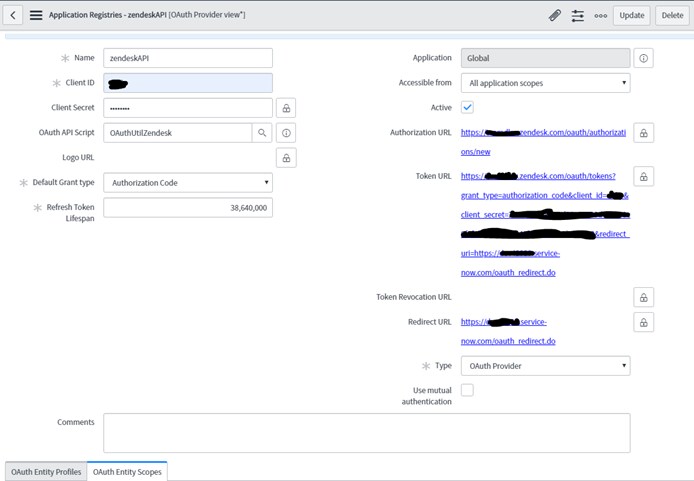Search OAuth API Script with magnifier icon
The height and width of the screenshot is (481, 694).
point(262,133)
